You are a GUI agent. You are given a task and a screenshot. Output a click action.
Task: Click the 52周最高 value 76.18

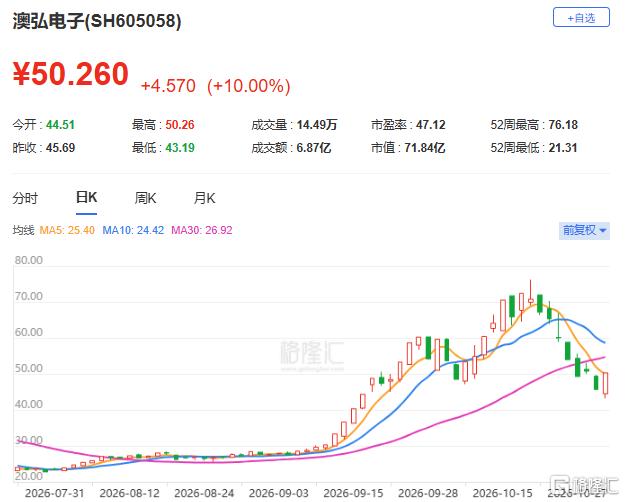(563, 125)
